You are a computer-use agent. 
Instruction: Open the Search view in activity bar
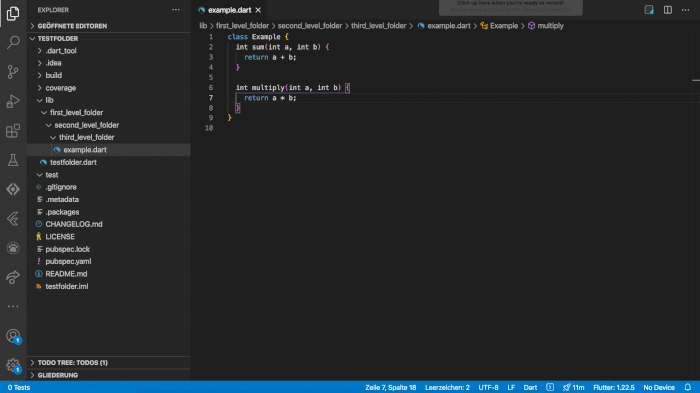coord(13,42)
